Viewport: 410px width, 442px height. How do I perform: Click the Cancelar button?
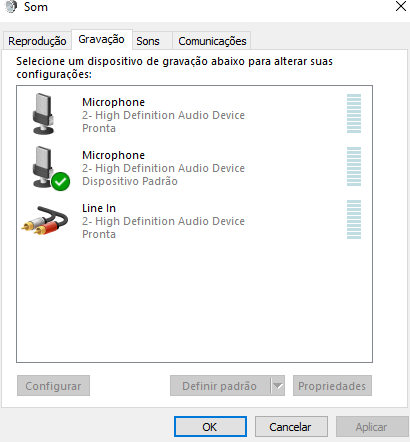tap(291, 426)
